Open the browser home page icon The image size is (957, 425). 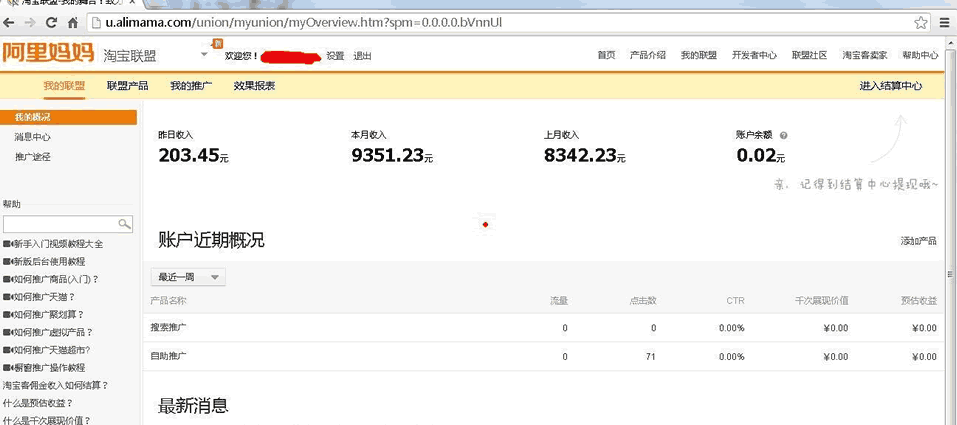click(x=73, y=23)
